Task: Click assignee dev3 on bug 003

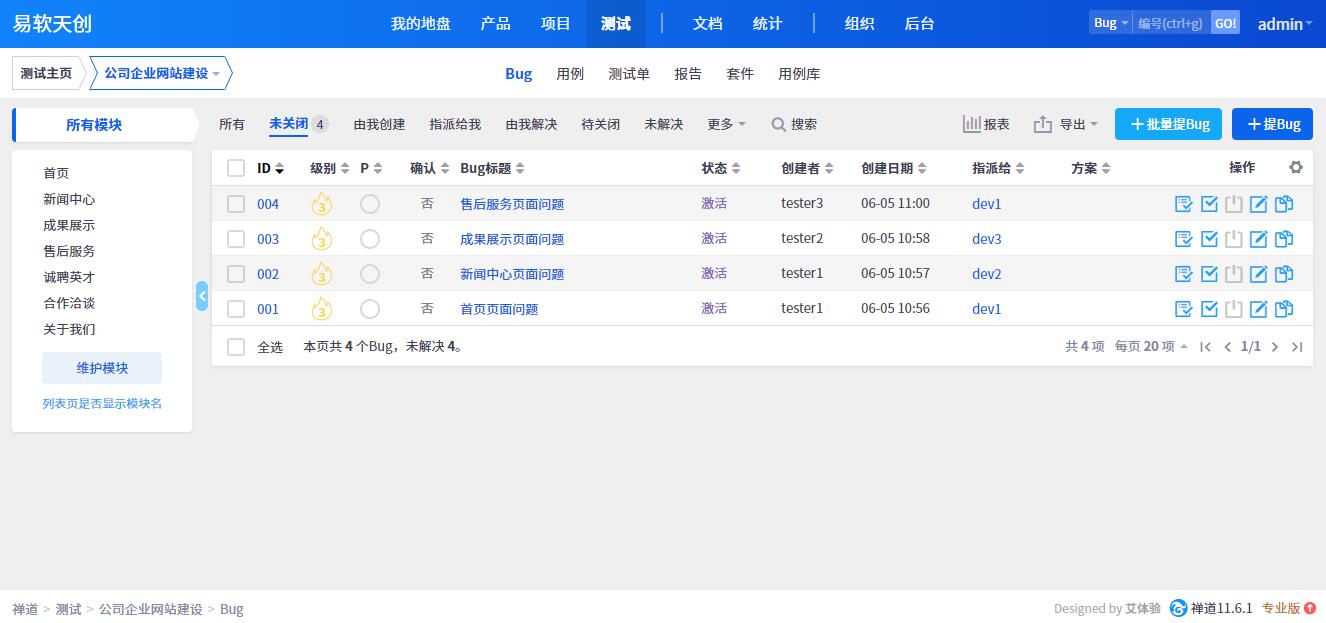Action: [x=986, y=239]
